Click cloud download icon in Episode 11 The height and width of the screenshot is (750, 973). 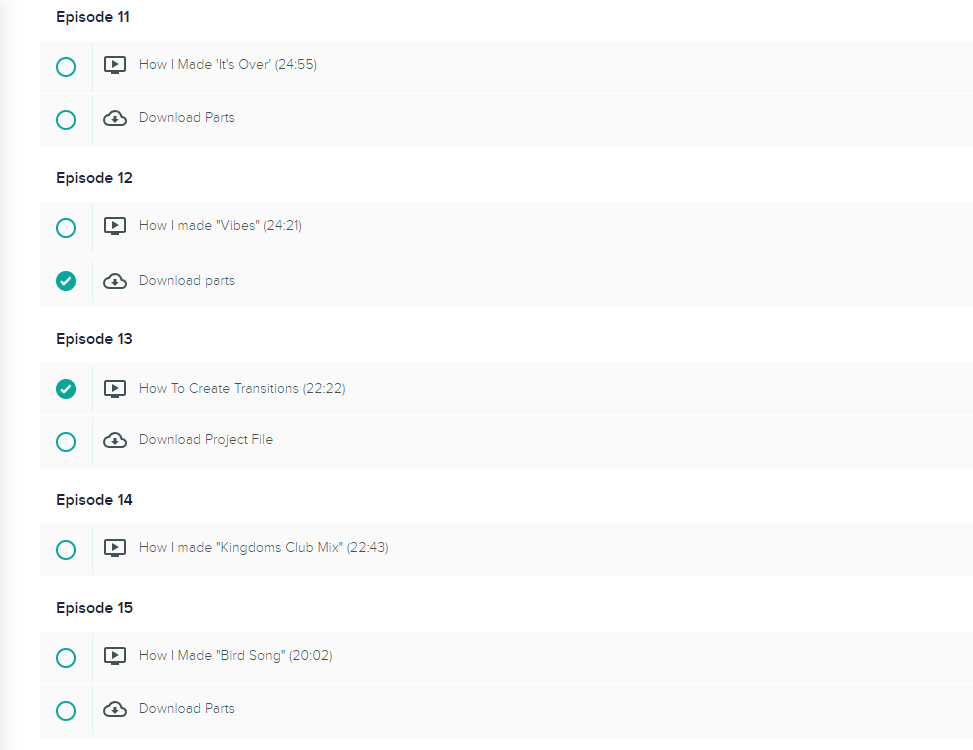pyautogui.click(x=115, y=118)
